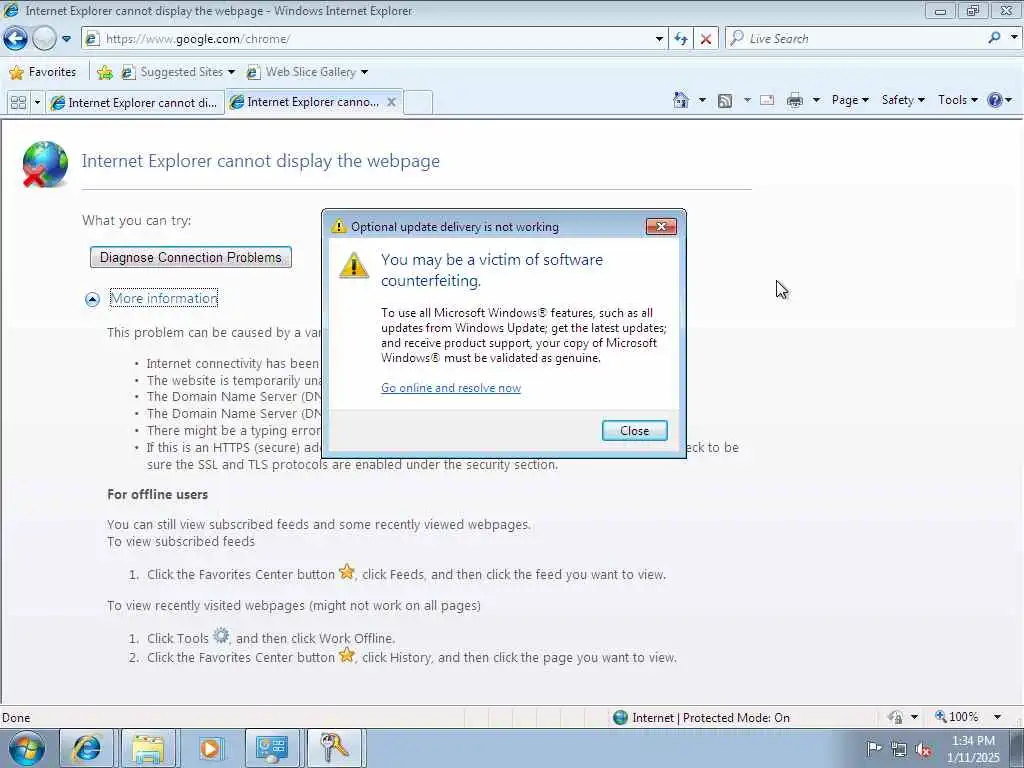Click the Live Search input box
Viewport: 1024px width, 768px height.
pyautogui.click(x=856, y=39)
